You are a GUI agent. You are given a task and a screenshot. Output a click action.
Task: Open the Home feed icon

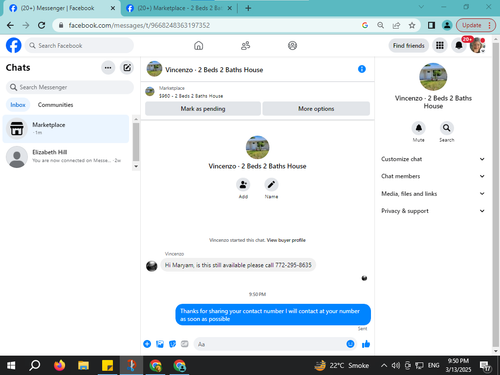(x=199, y=45)
